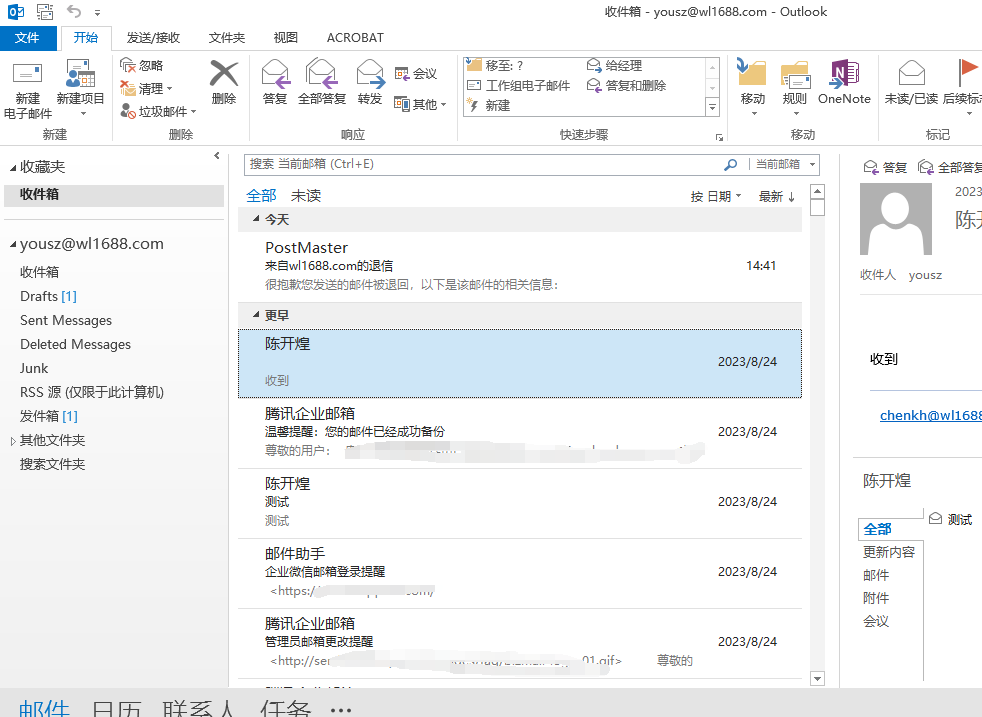Open the Junk folder
The width and height of the screenshot is (982, 717).
pyautogui.click(x=34, y=368)
